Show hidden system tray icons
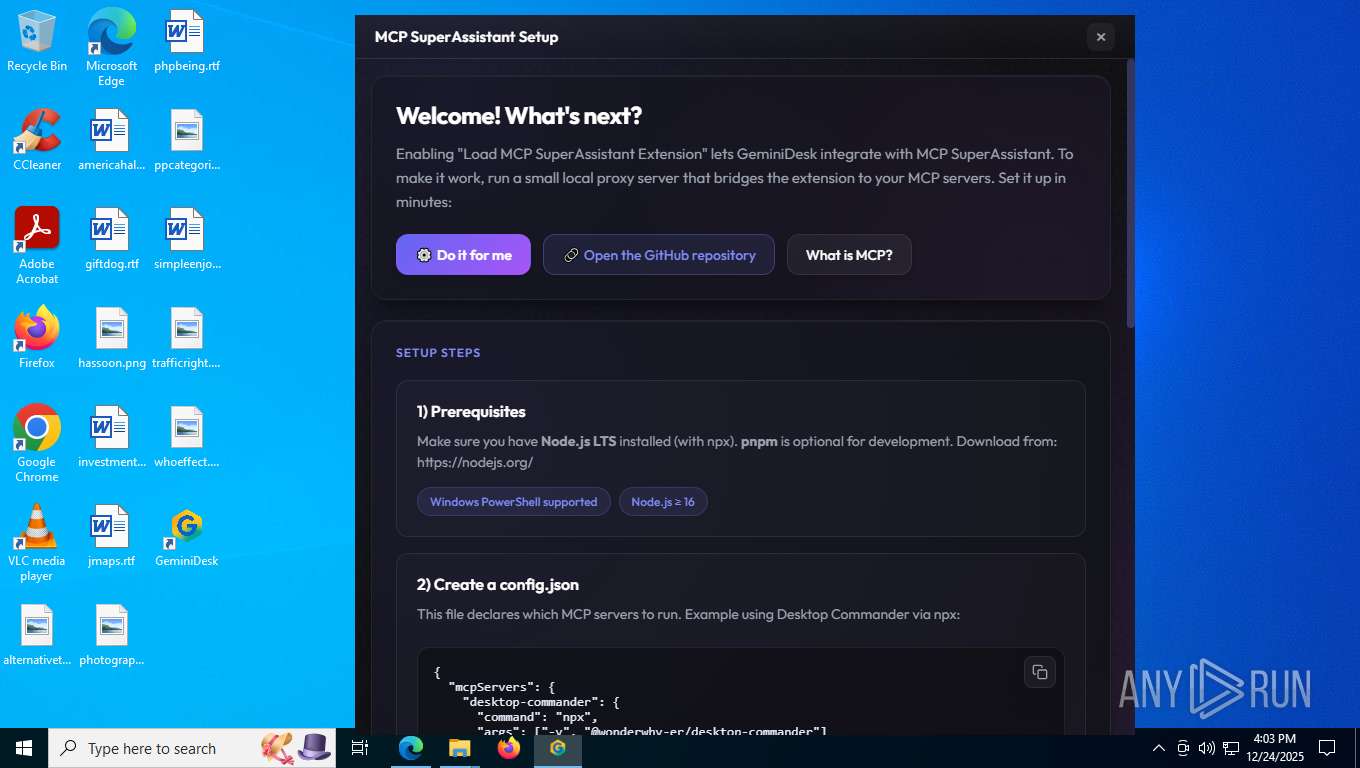 [x=1159, y=748]
